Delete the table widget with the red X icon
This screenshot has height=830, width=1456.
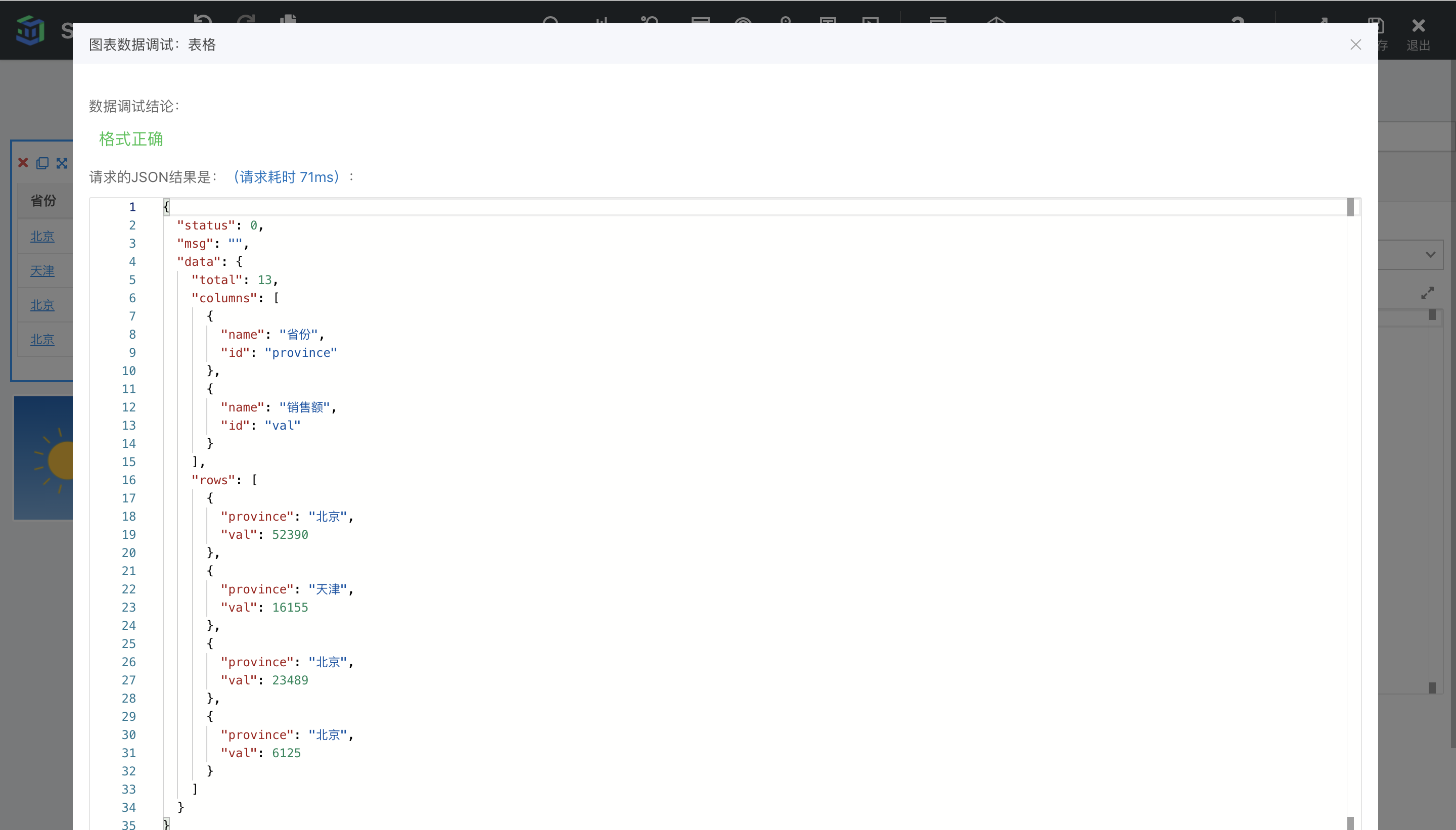tap(23, 163)
